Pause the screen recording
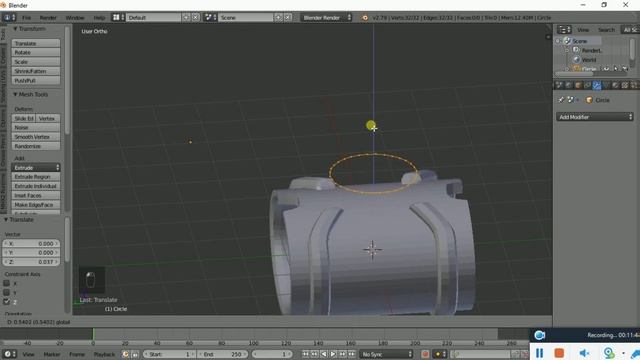This screenshot has height=360, width=640. pos(539,353)
